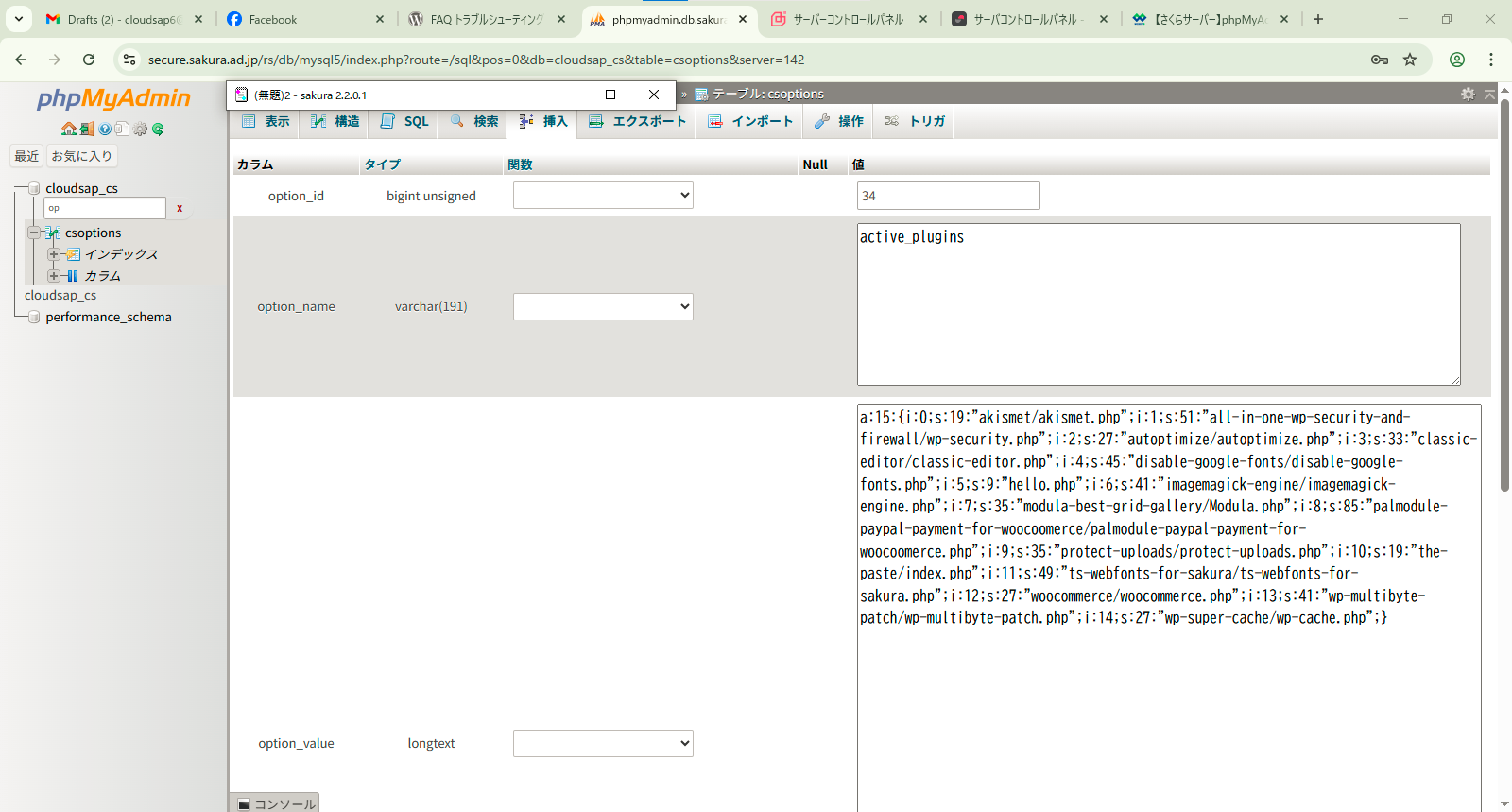Click the table filter box containing 'op'
Image resolution: width=1512 pixels, height=812 pixels.
[x=105, y=208]
